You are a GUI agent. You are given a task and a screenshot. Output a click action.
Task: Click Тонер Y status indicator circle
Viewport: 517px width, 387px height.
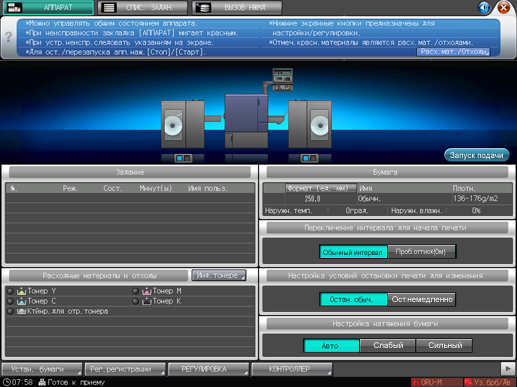pos(10,291)
